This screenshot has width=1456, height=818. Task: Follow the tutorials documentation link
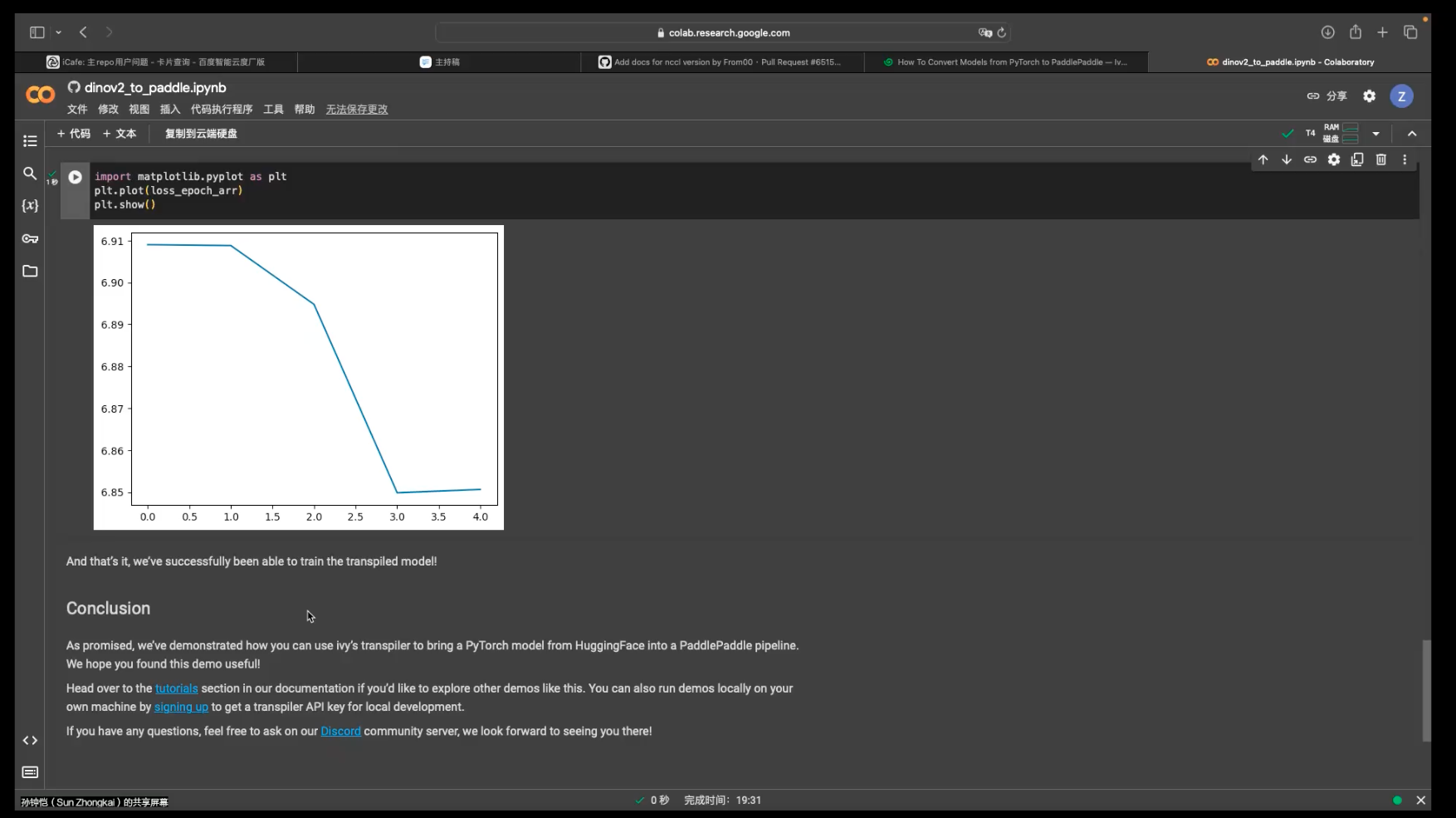pyautogui.click(x=177, y=688)
